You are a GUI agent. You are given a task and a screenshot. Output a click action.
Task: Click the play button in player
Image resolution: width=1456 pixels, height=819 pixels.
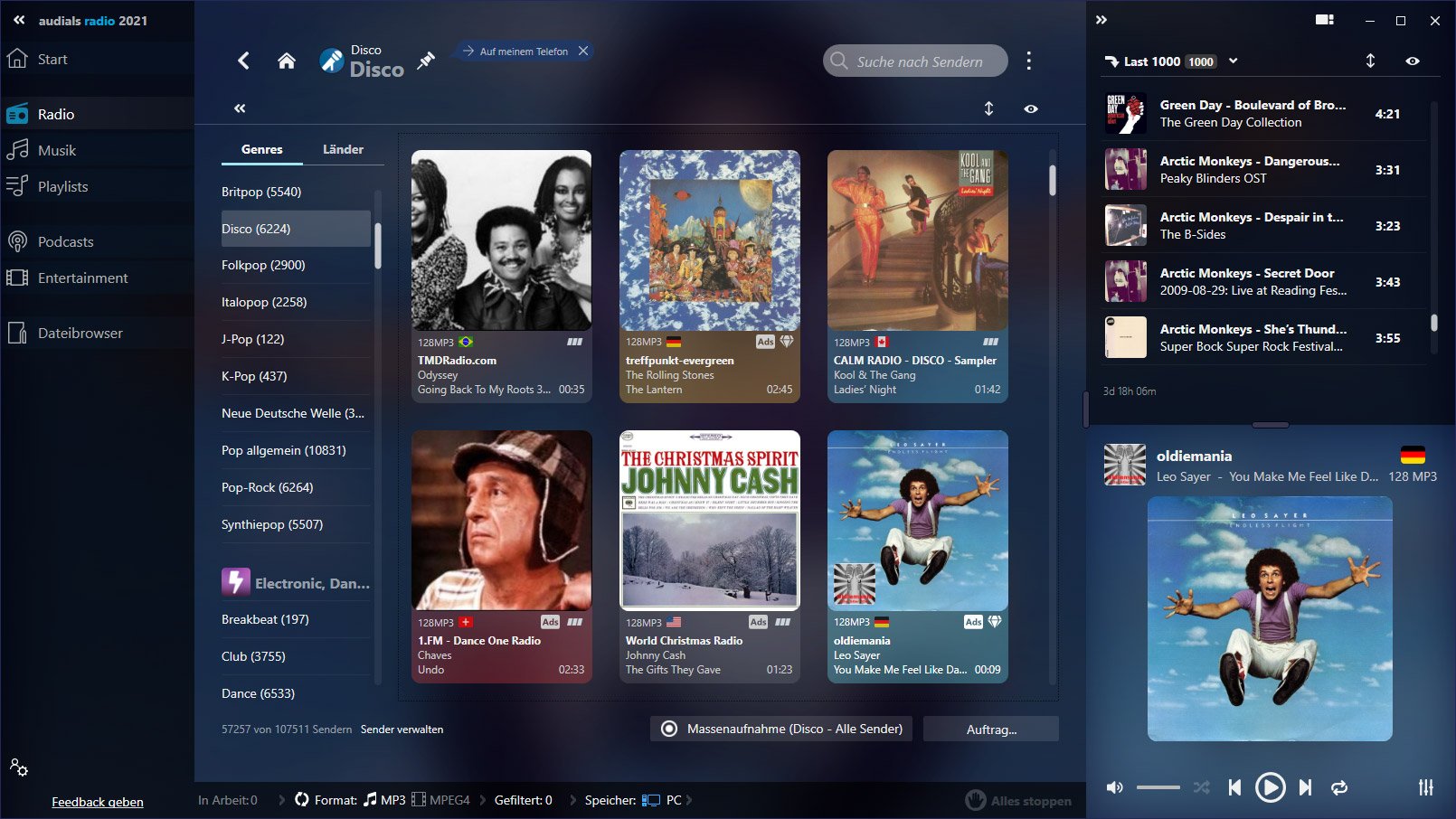tap(1270, 787)
